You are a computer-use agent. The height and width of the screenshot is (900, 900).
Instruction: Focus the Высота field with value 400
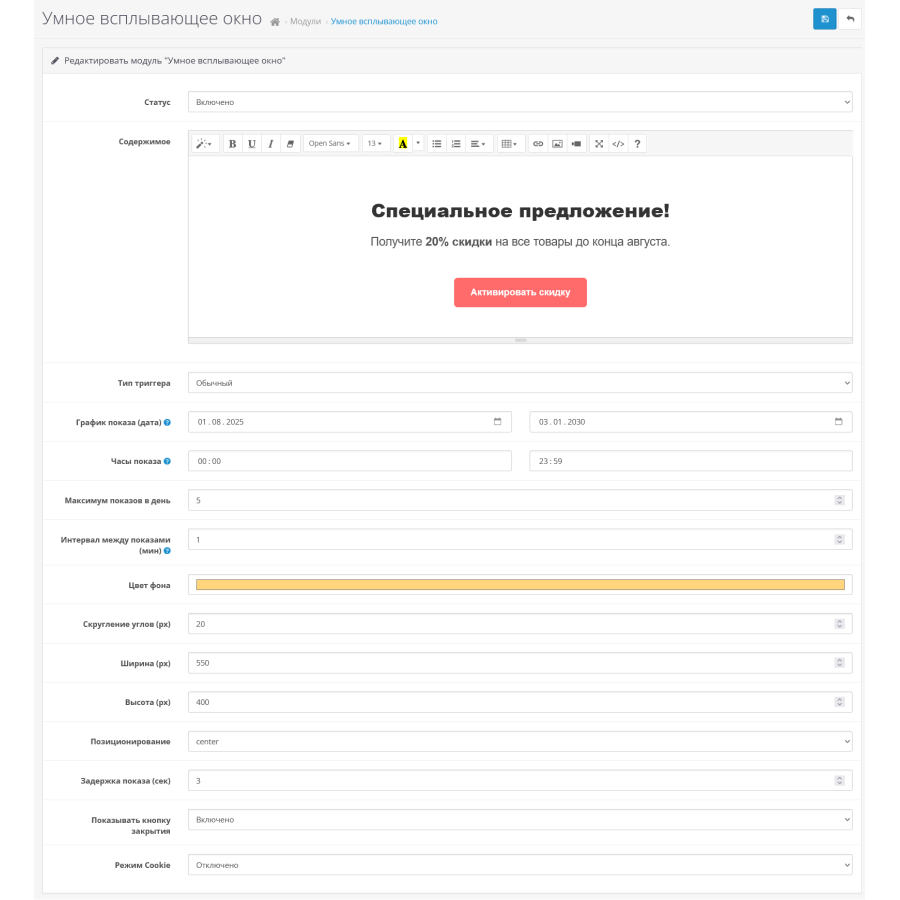tap(520, 702)
